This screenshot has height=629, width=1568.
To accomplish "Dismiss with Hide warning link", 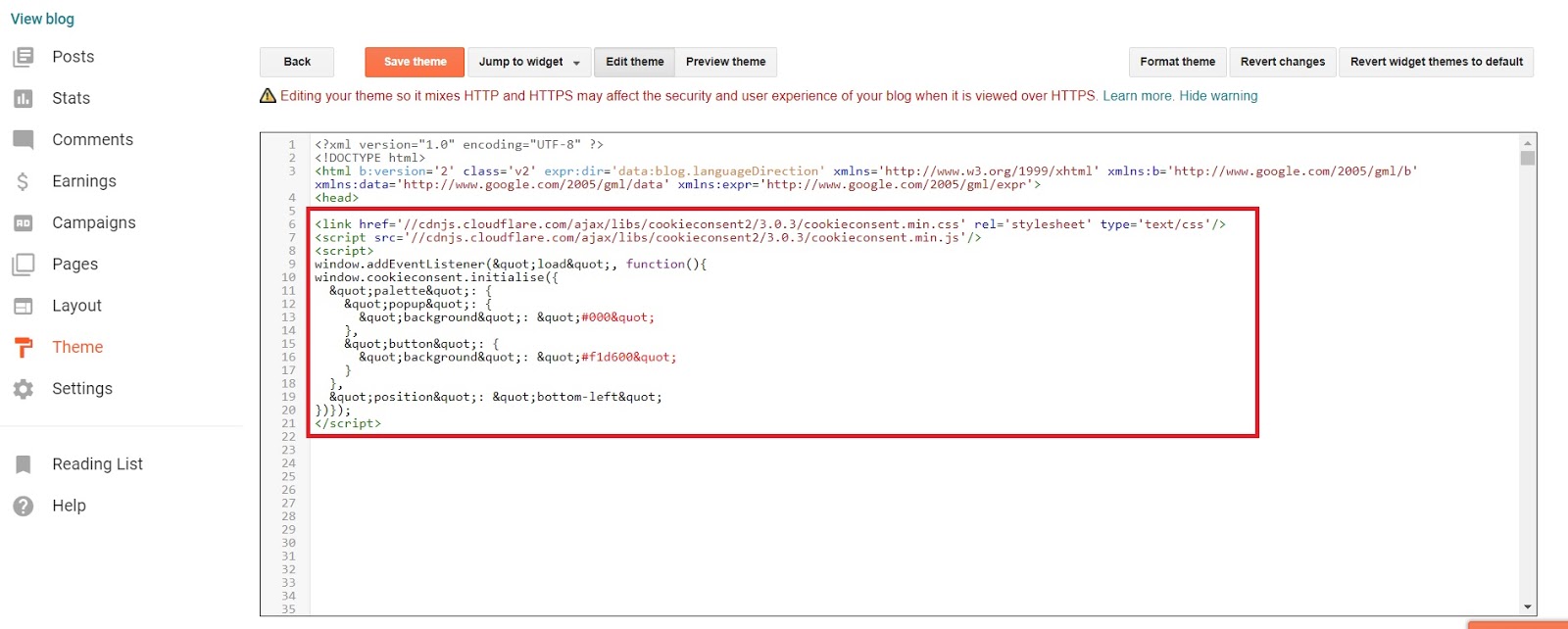I will [x=1218, y=96].
